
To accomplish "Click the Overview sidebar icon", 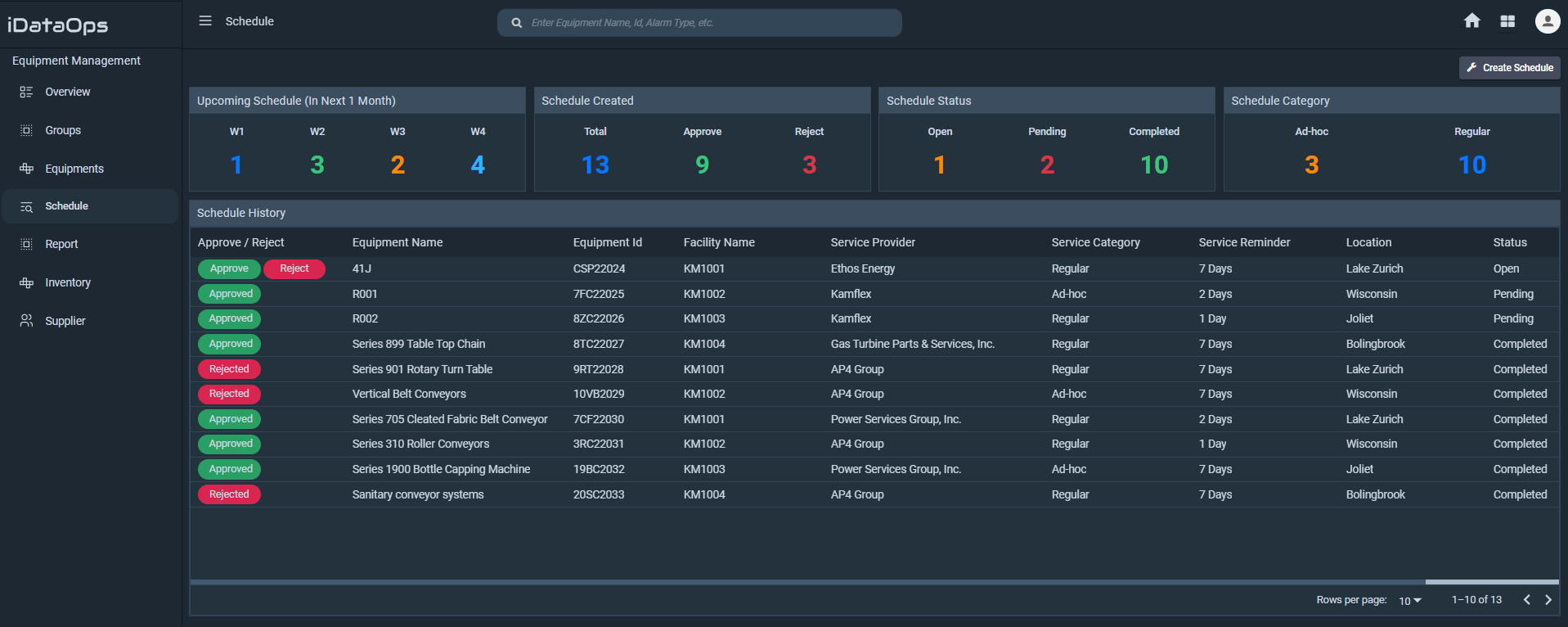I will (x=26, y=92).
